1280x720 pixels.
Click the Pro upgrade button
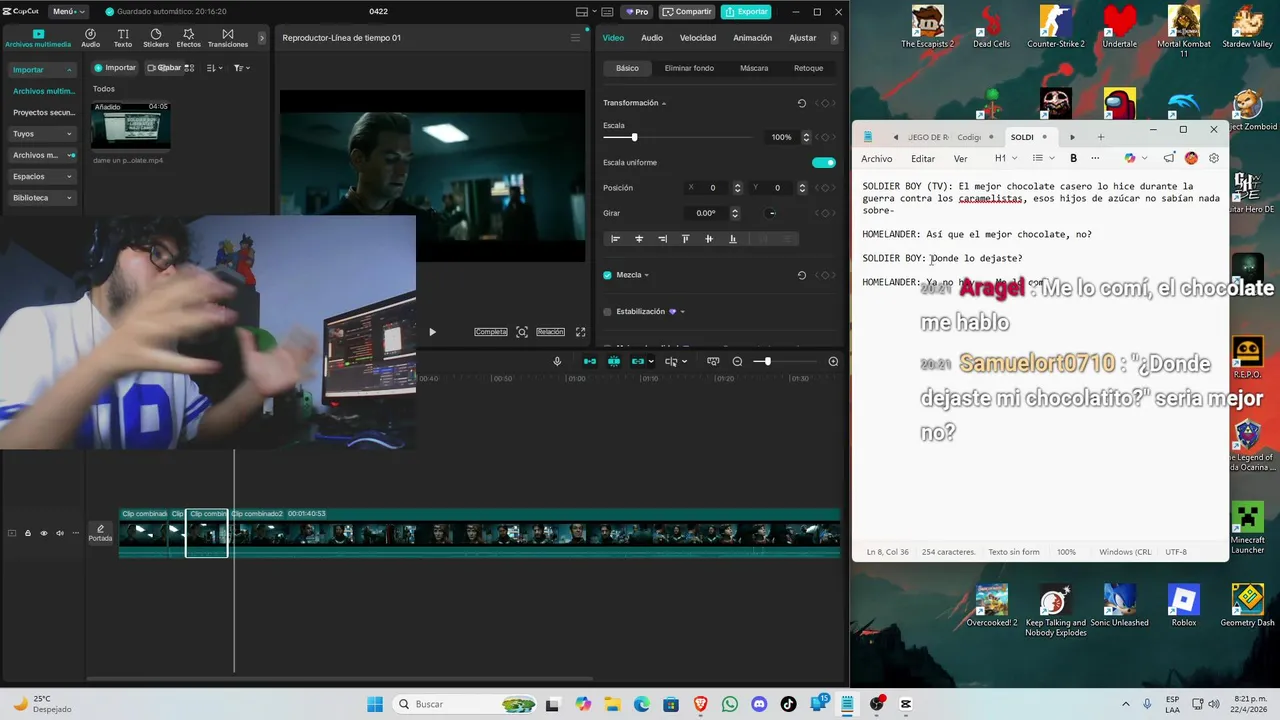coord(637,12)
